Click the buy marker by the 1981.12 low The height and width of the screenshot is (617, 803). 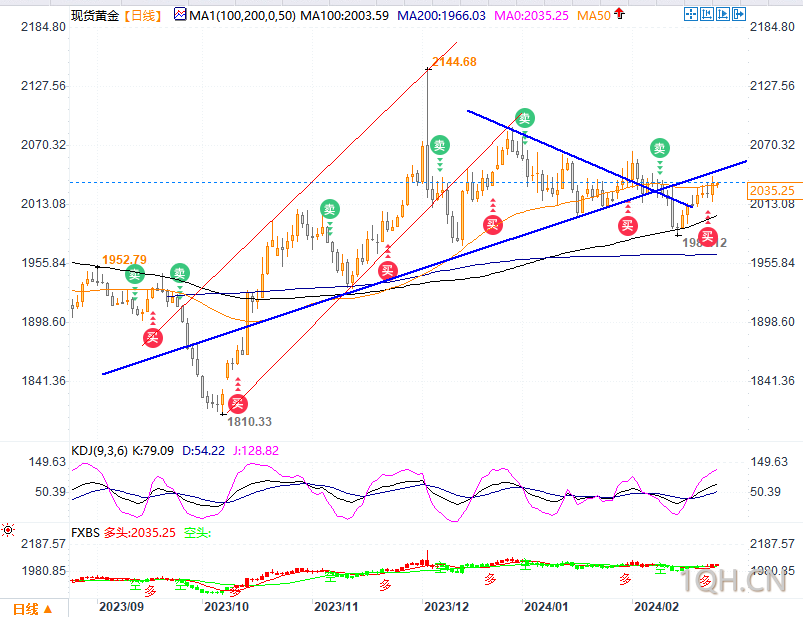[x=708, y=236]
